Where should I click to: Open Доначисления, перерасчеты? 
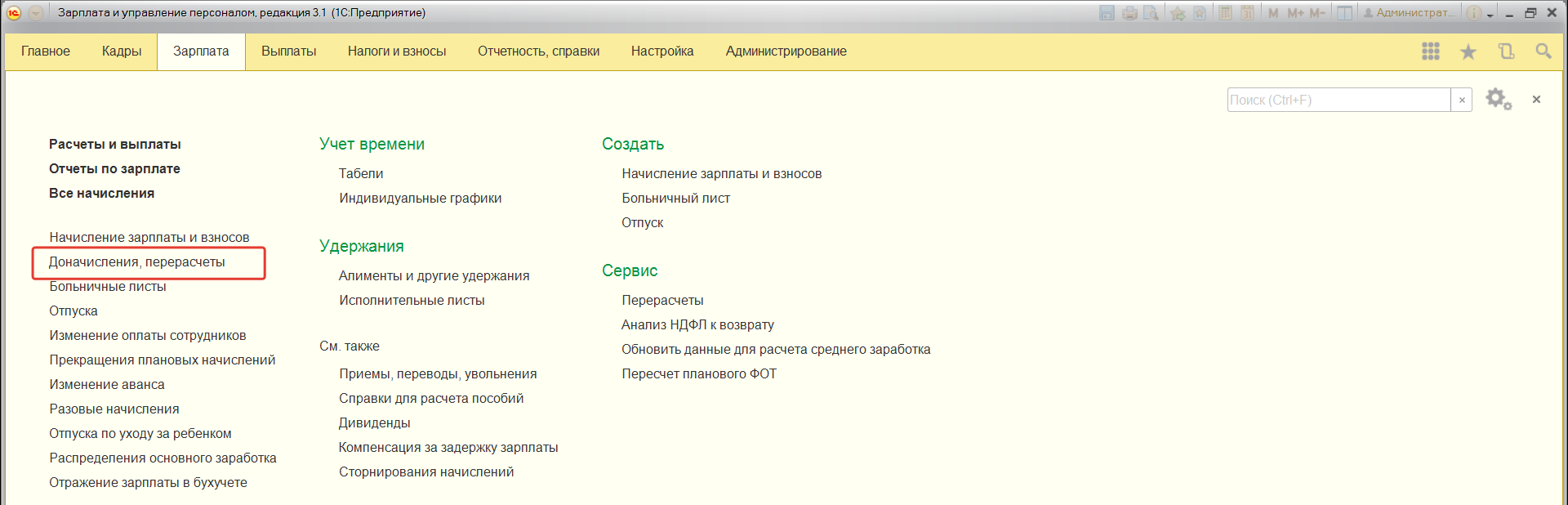pos(137,261)
